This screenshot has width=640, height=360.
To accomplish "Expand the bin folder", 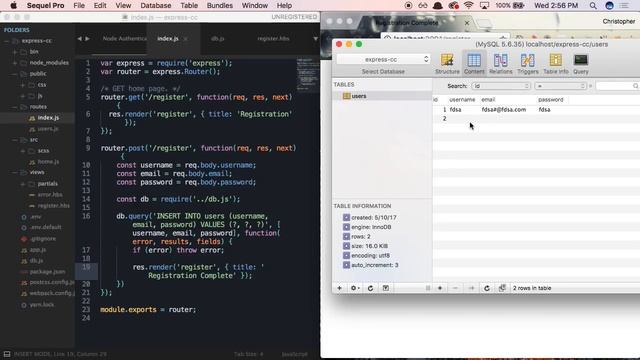I will (15, 52).
